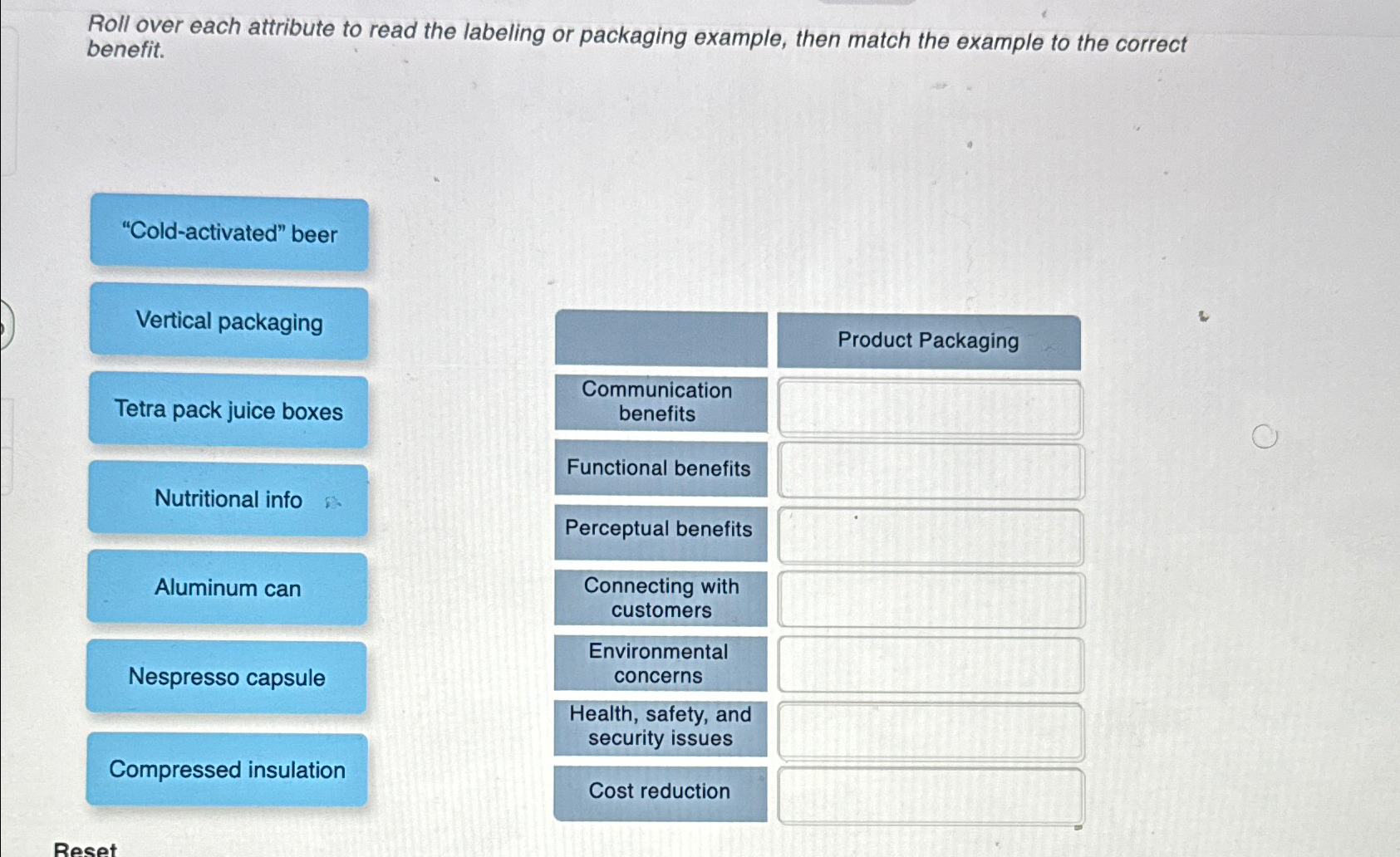Click the Aluminum can tile
This screenshot has width=1400, height=857.
pos(228,589)
